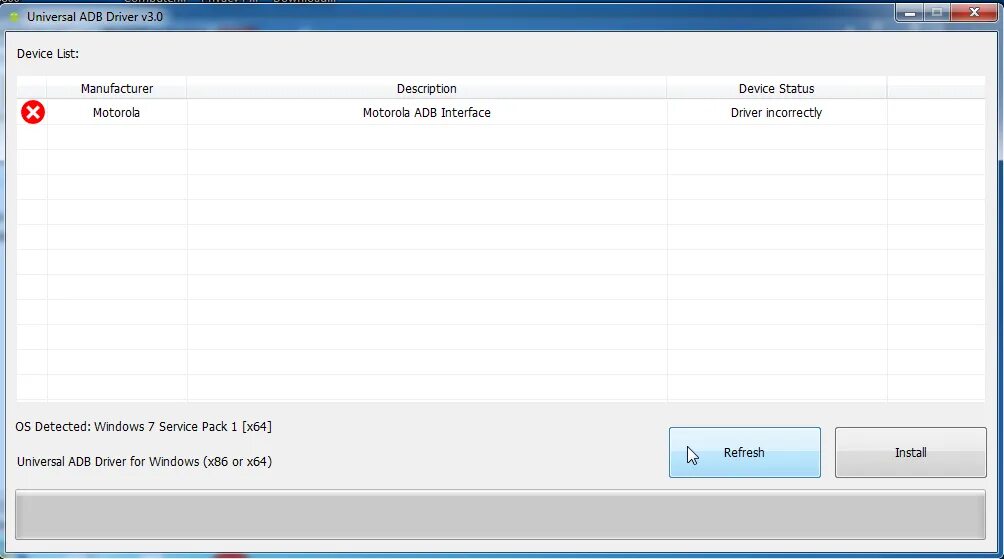The height and width of the screenshot is (559, 1004).
Task: Close the Universal ADB Driver window
Action: [975, 12]
